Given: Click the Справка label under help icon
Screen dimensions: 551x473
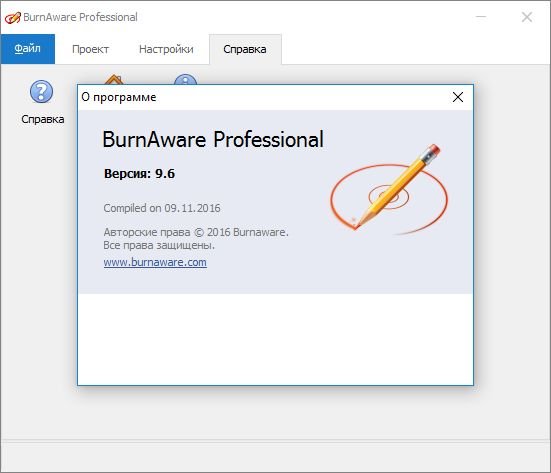Looking at the screenshot, I should (x=43, y=119).
